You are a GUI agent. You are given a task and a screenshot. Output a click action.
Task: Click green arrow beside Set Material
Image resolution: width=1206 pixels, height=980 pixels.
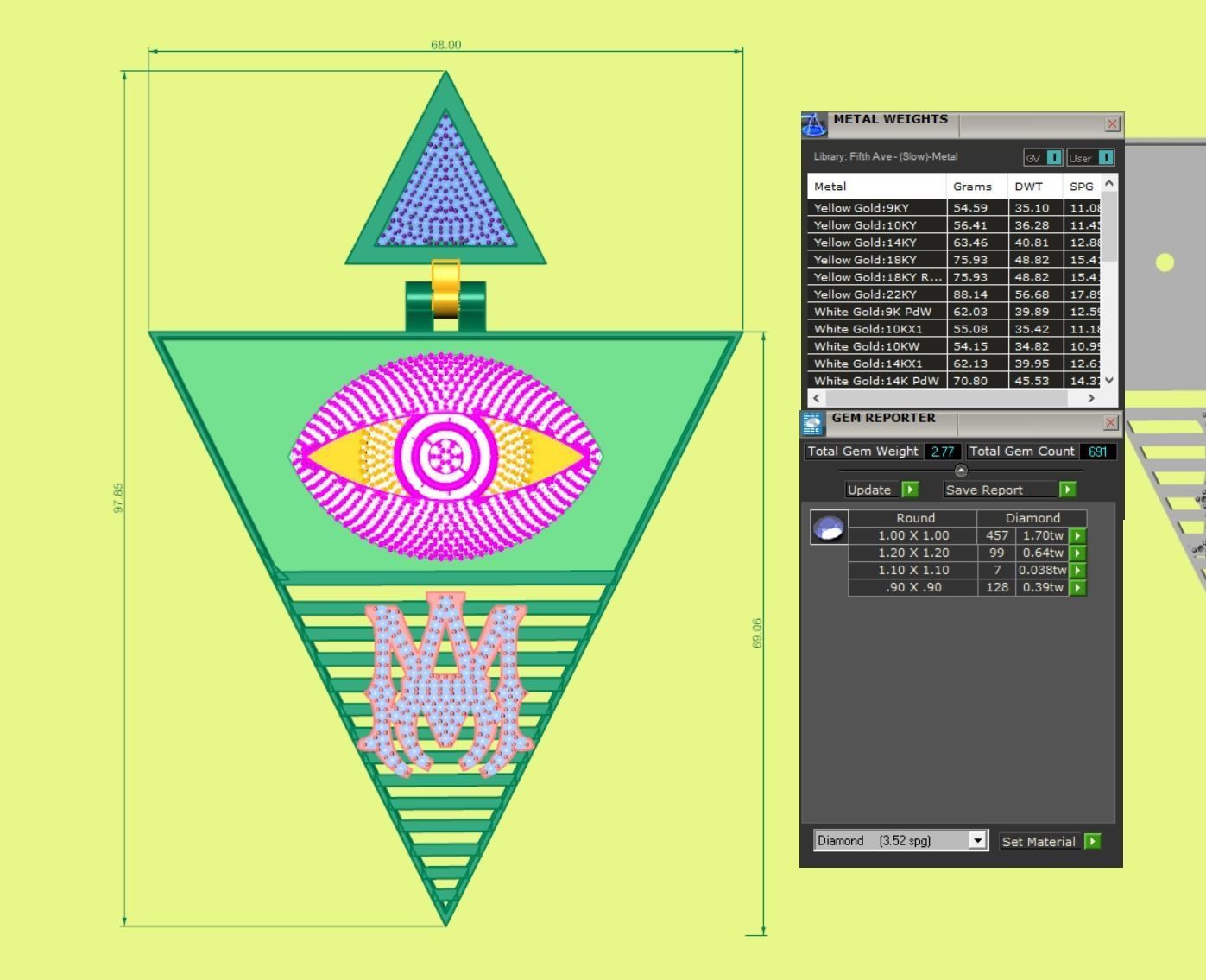(1093, 841)
